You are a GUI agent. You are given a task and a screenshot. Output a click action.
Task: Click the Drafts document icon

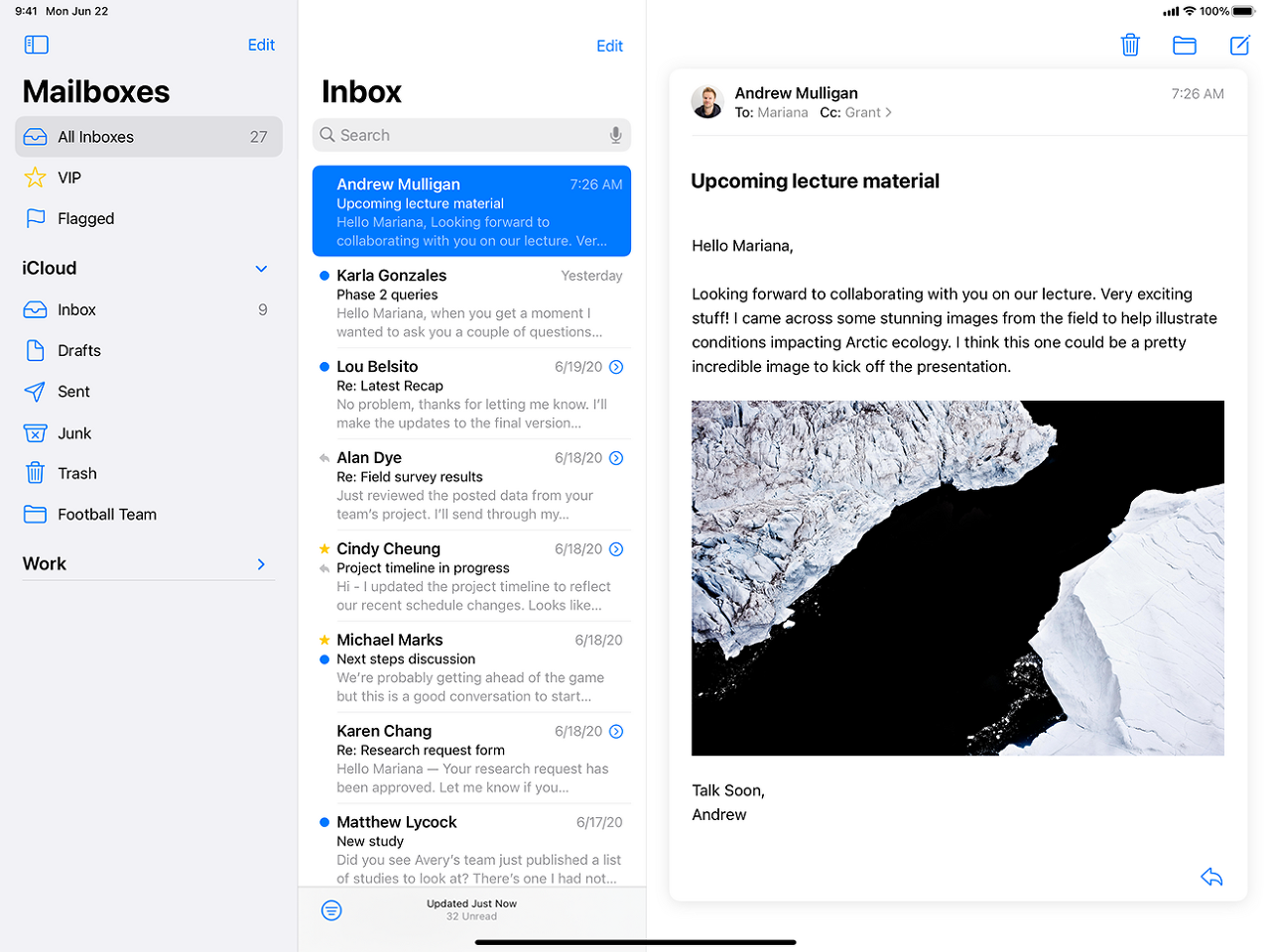(x=35, y=350)
